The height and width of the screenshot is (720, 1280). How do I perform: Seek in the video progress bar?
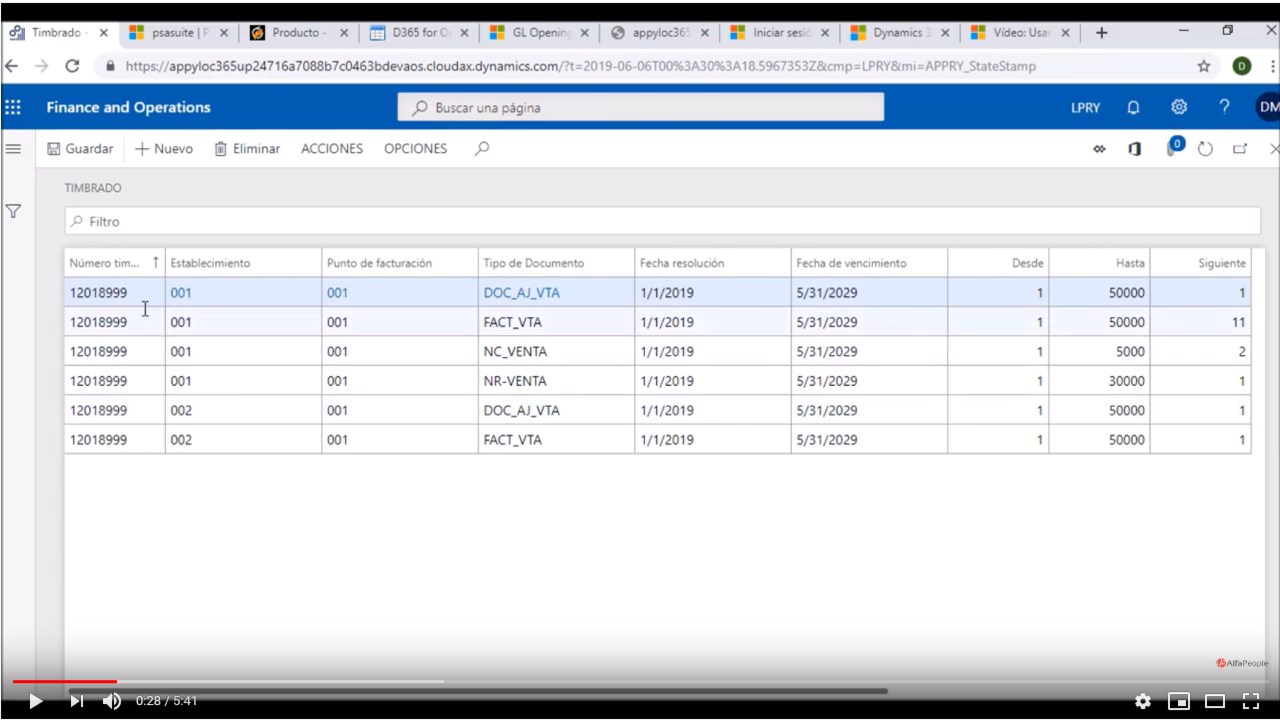tap(640, 682)
